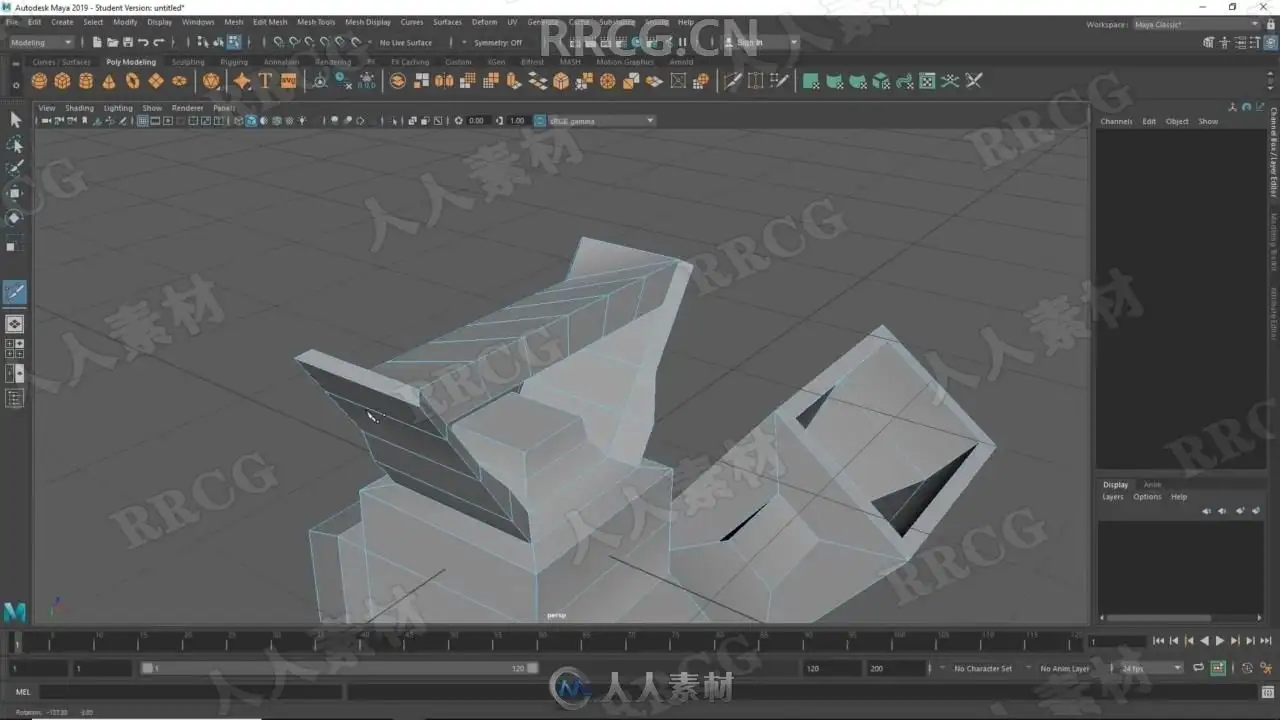Create a polygon torus from the shelf

click(x=132, y=81)
